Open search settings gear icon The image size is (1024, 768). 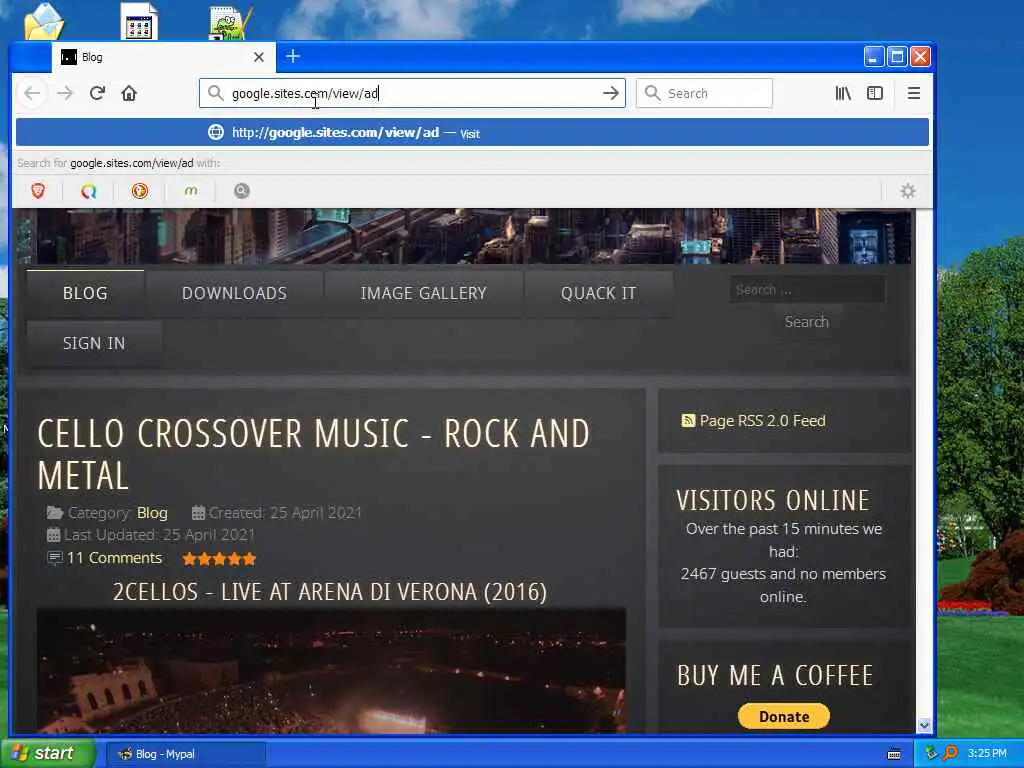(908, 191)
